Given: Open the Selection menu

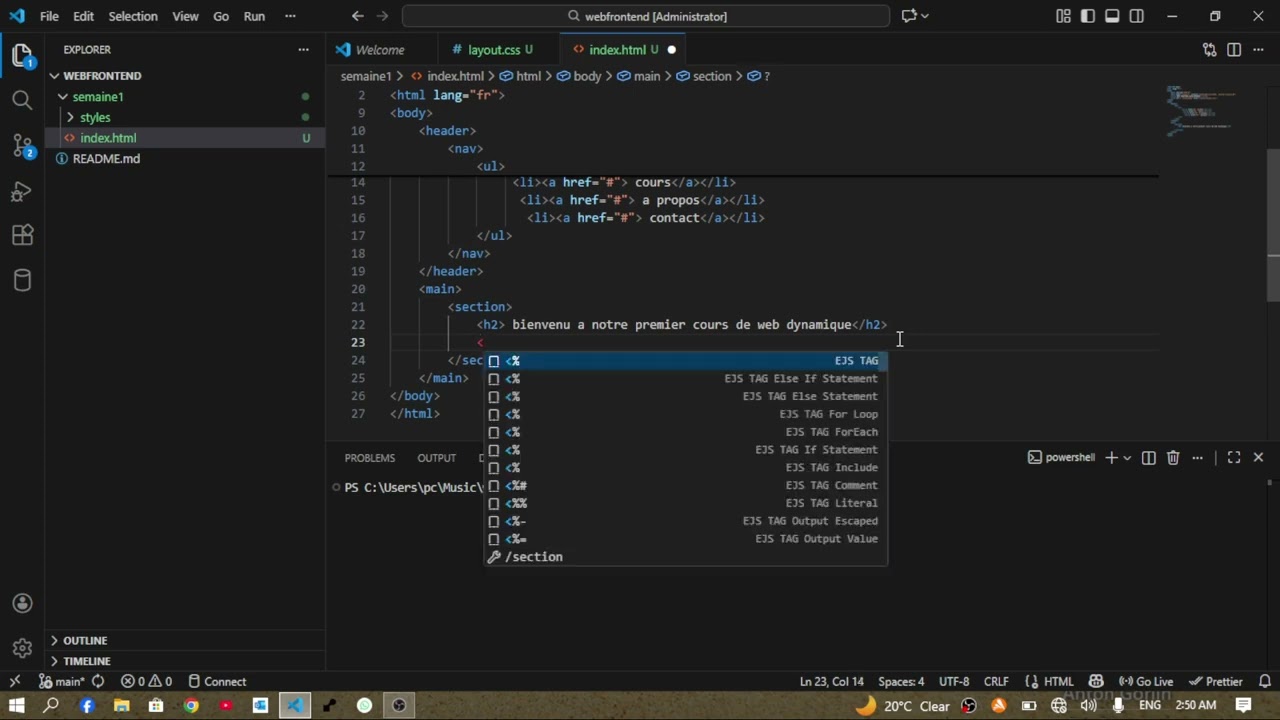Looking at the screenshot, I should [x=133, y=16].
